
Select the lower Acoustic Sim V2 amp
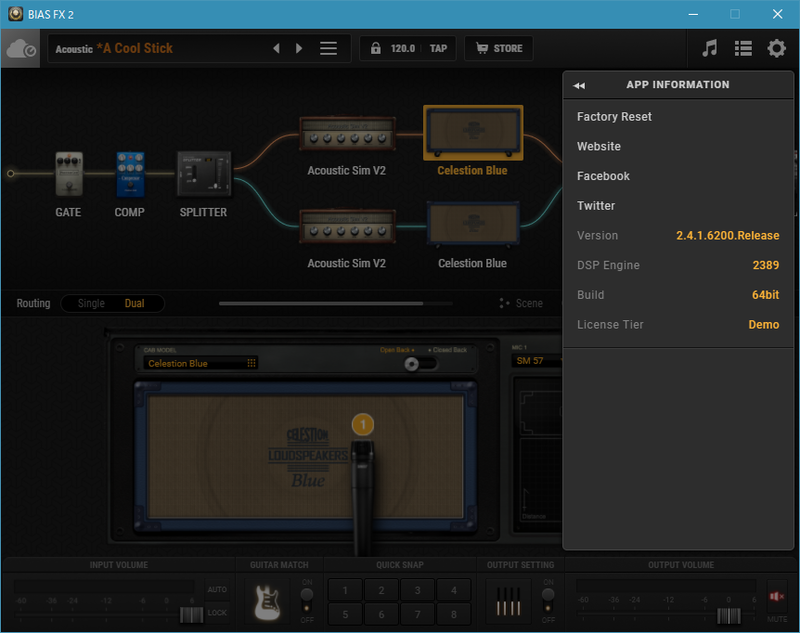click(347, 226)
